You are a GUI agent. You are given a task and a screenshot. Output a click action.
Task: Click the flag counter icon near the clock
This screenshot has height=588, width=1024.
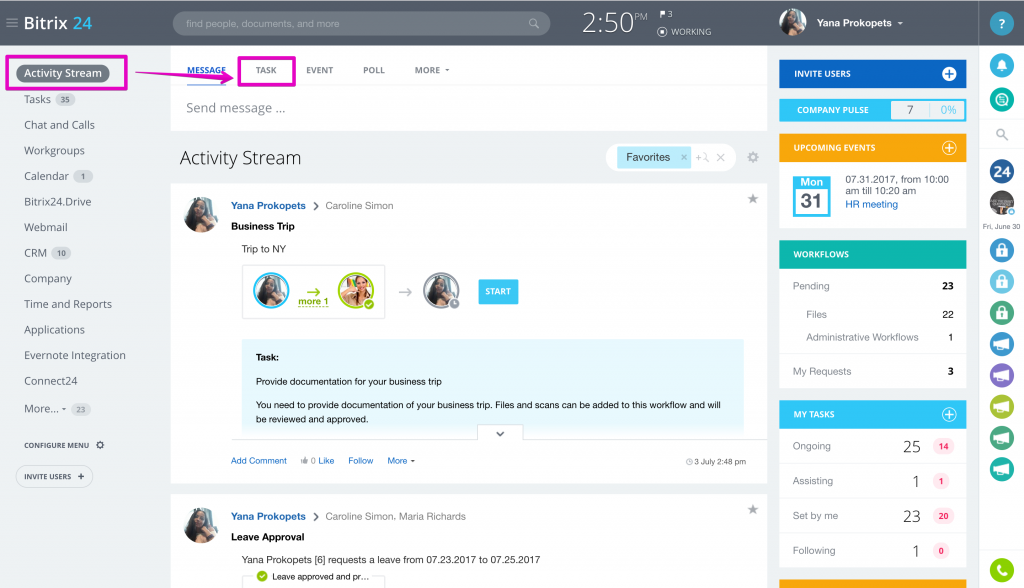665,14
